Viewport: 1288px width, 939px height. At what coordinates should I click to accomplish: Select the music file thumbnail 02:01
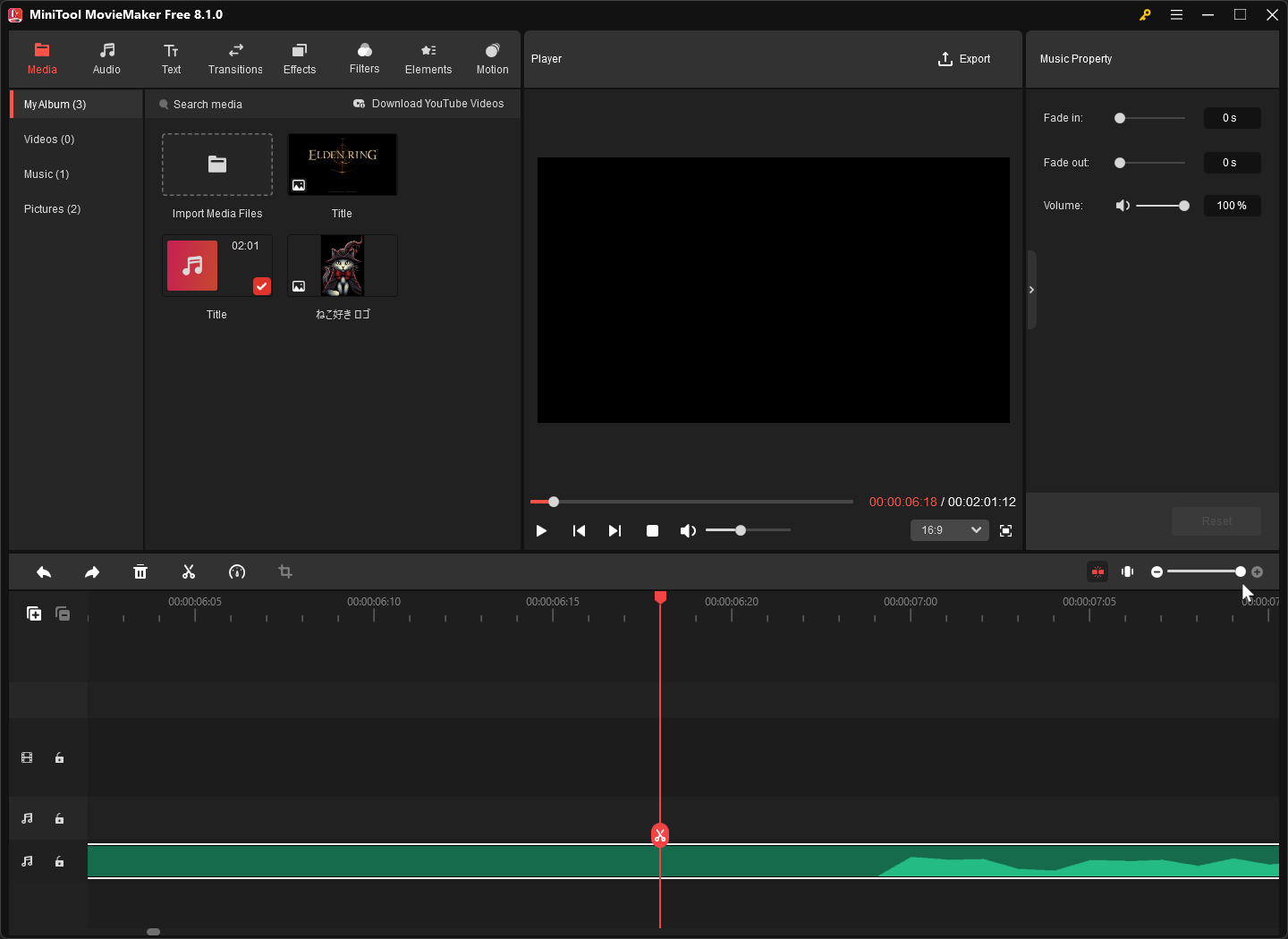(217, 266)
